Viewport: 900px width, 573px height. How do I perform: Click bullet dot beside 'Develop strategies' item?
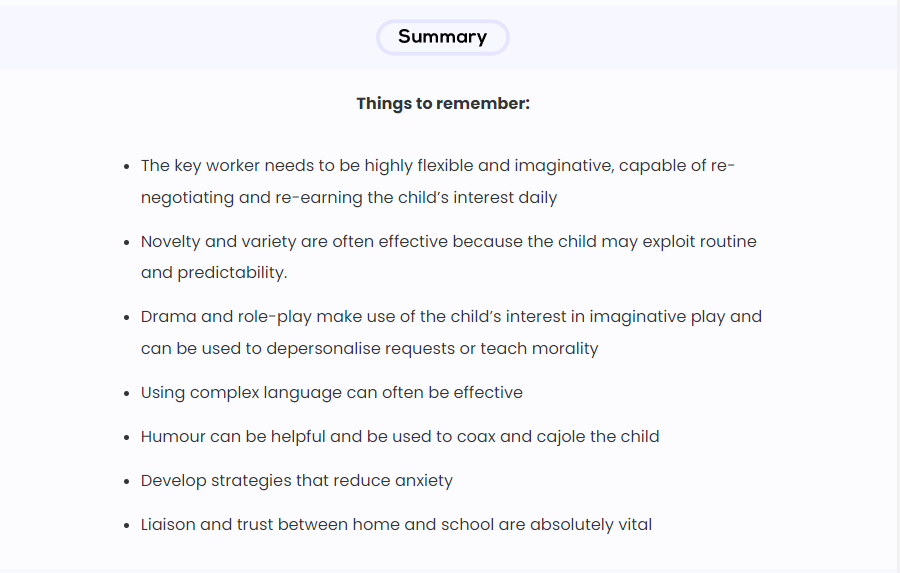[127, 481]
